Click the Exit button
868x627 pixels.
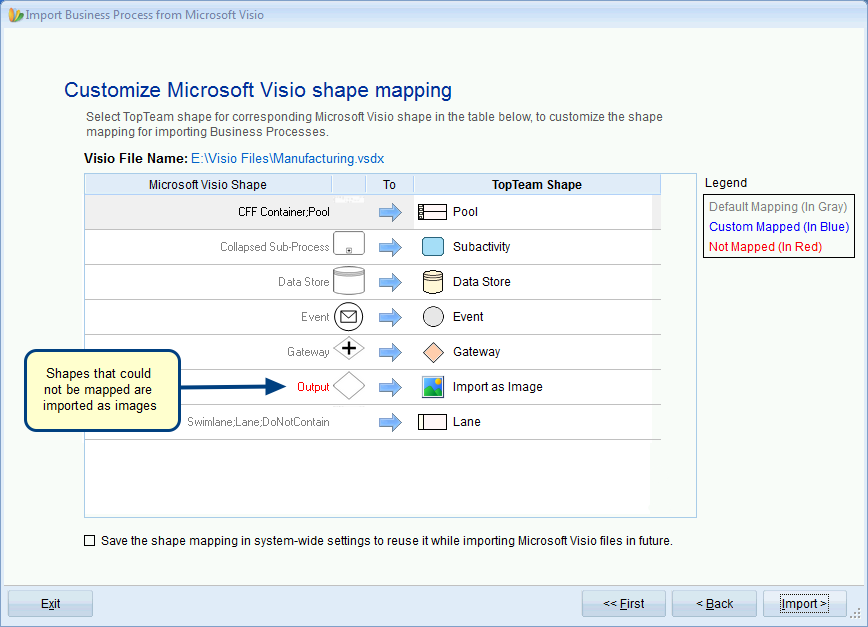(x=50, y=603)
